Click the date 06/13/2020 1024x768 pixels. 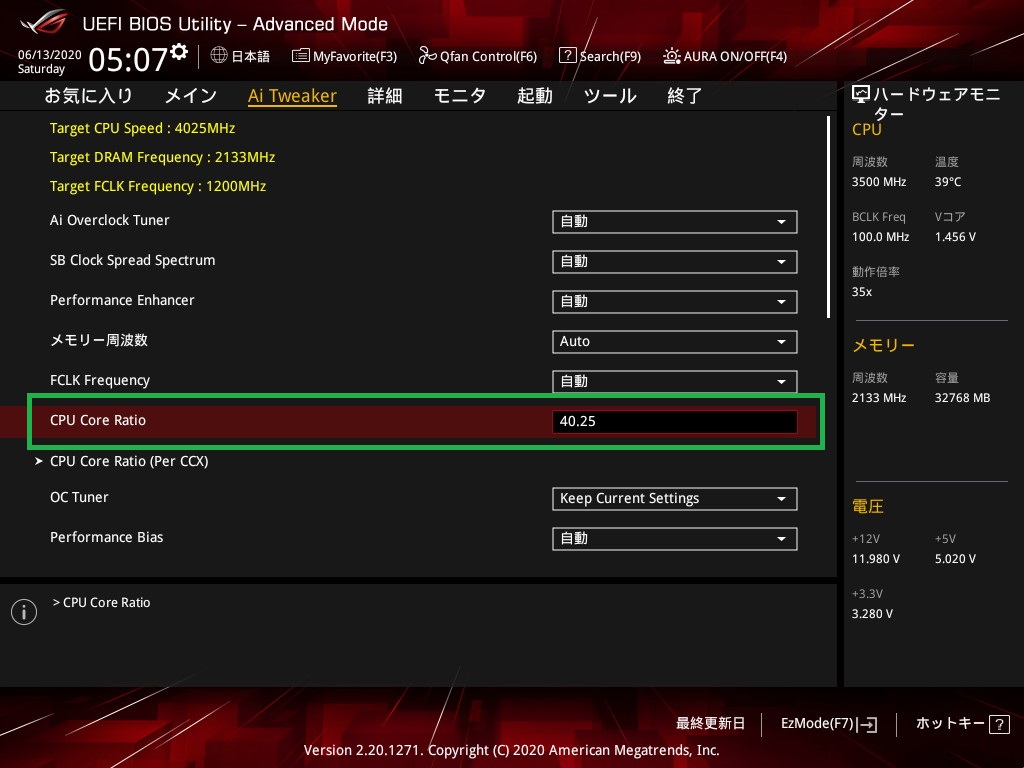(x=50, y=55)
